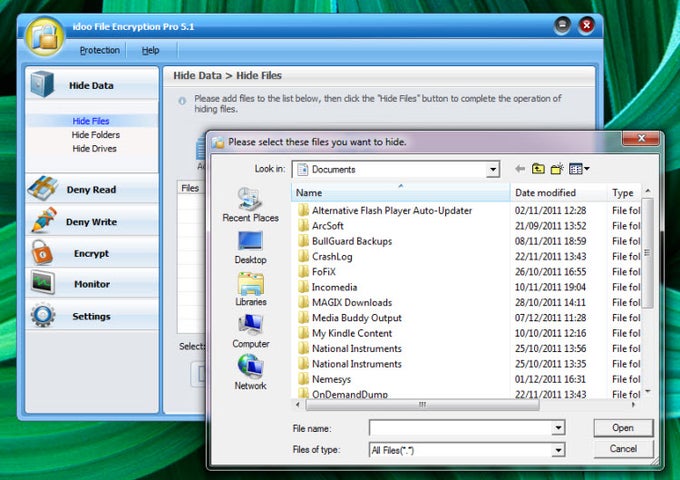Go back to last folder visited
This screenshot has height=480, width=680.
[520, 169]
